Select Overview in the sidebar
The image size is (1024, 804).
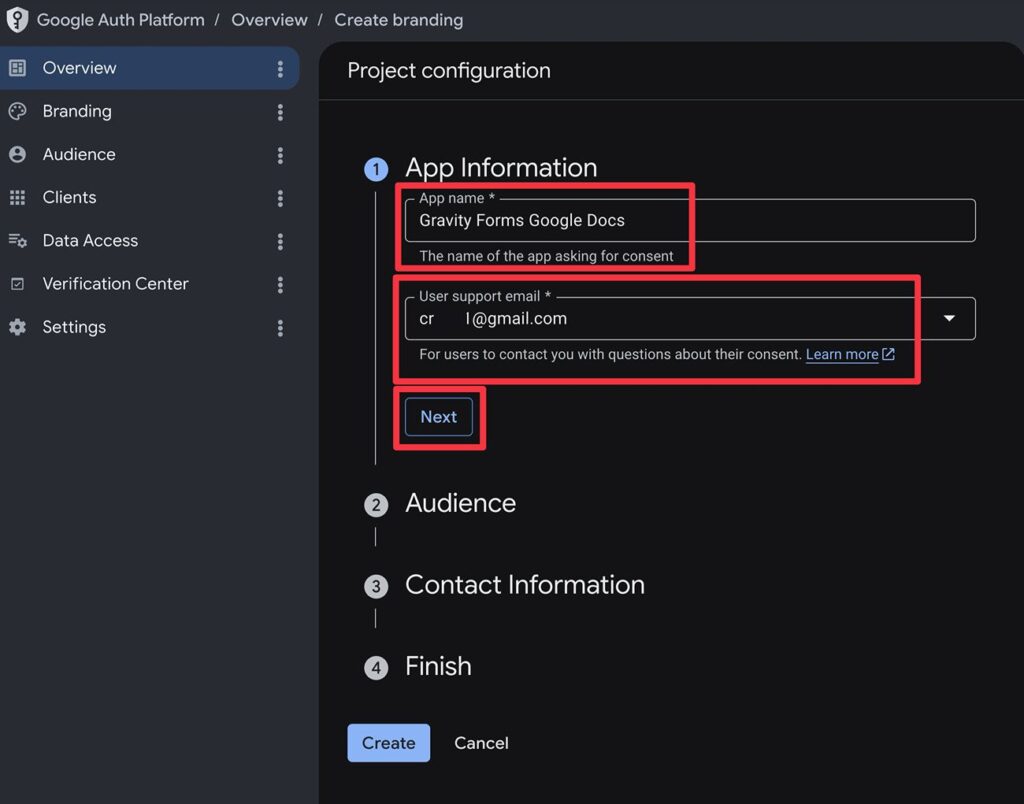150,68
